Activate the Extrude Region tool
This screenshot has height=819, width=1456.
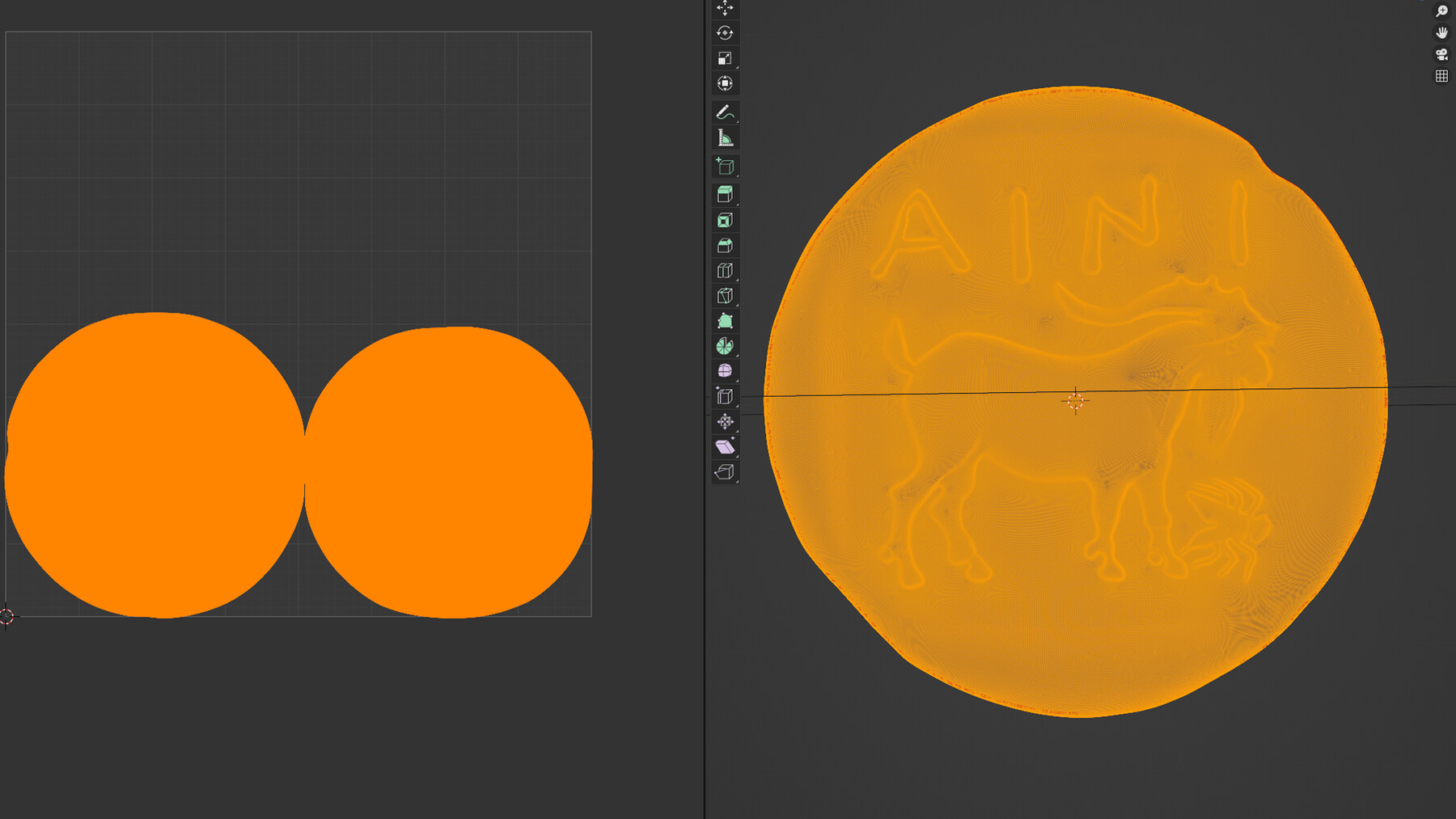(725, 195)
